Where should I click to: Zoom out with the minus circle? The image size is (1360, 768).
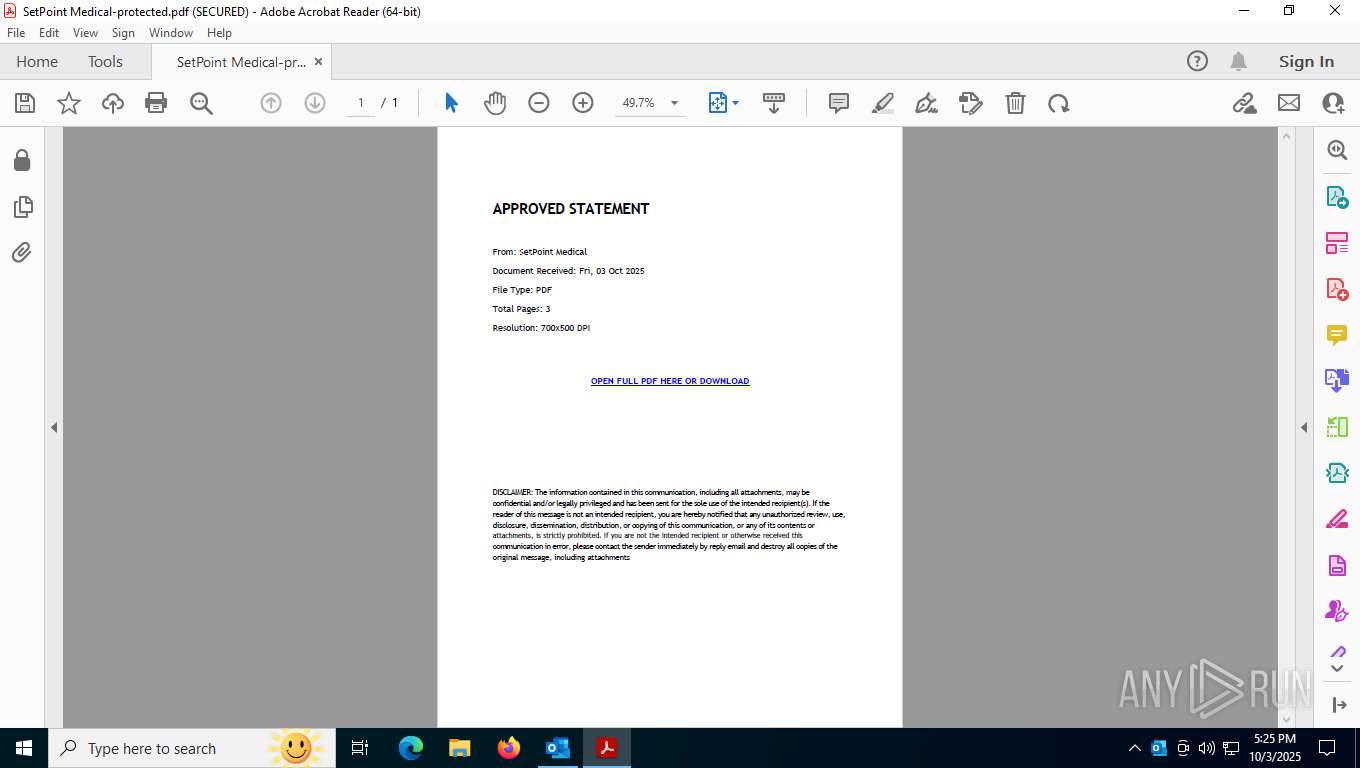point(539,103)
